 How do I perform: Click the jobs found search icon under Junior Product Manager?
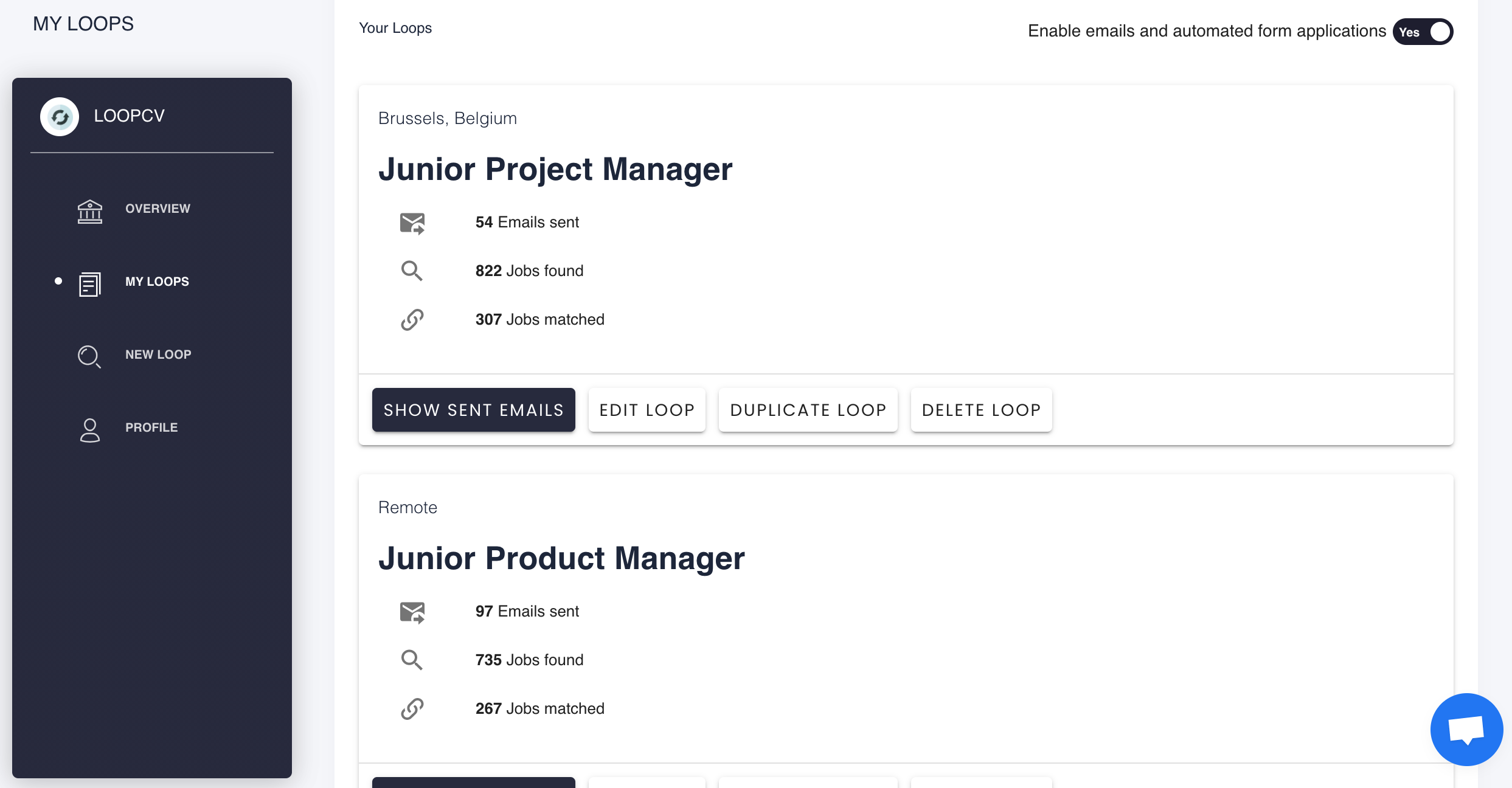412,660
